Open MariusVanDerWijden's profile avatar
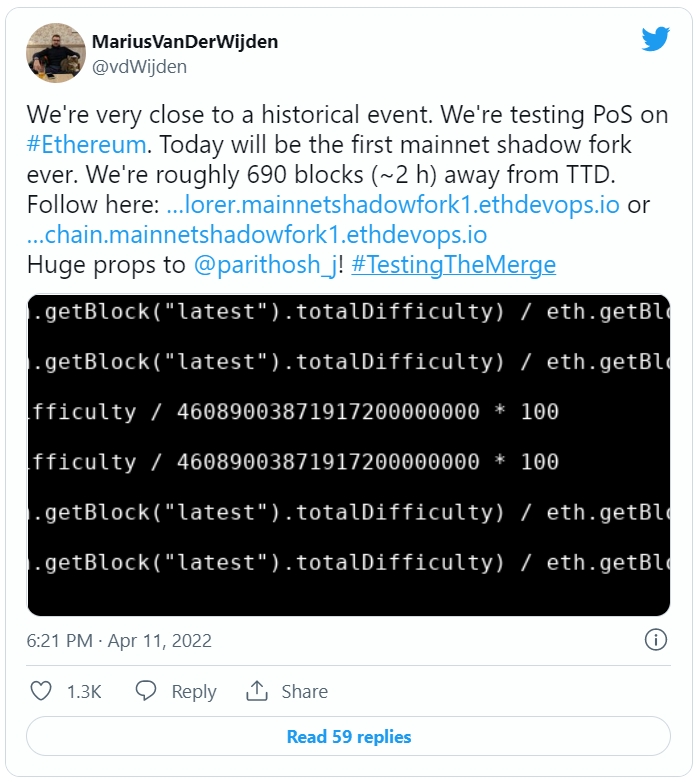Screen dimensions: 697x782 pos(55,52)
